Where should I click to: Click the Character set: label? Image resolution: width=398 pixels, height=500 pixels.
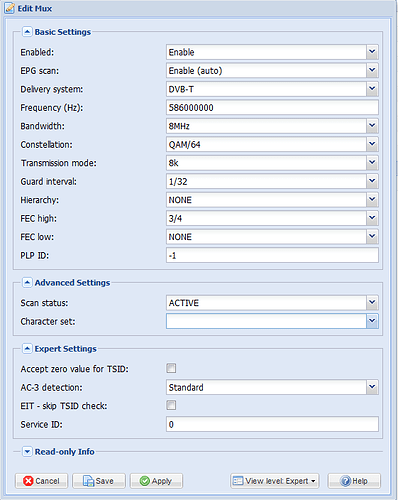tap(48, 321)
